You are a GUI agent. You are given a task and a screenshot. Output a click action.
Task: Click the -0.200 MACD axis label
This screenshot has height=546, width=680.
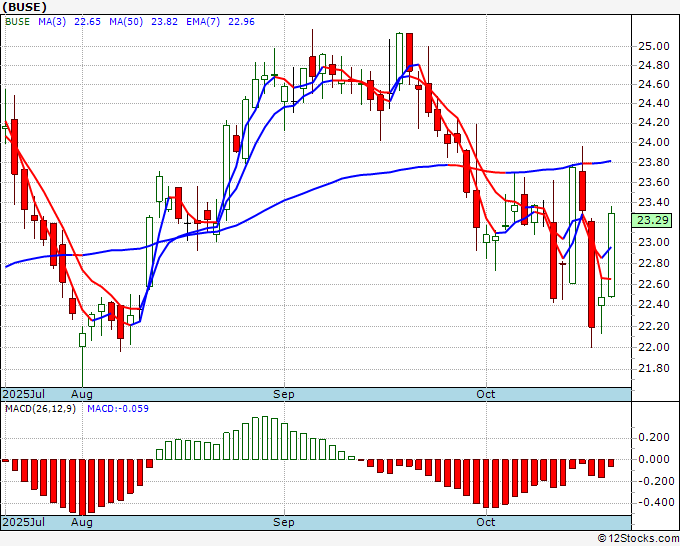[656, 481]
